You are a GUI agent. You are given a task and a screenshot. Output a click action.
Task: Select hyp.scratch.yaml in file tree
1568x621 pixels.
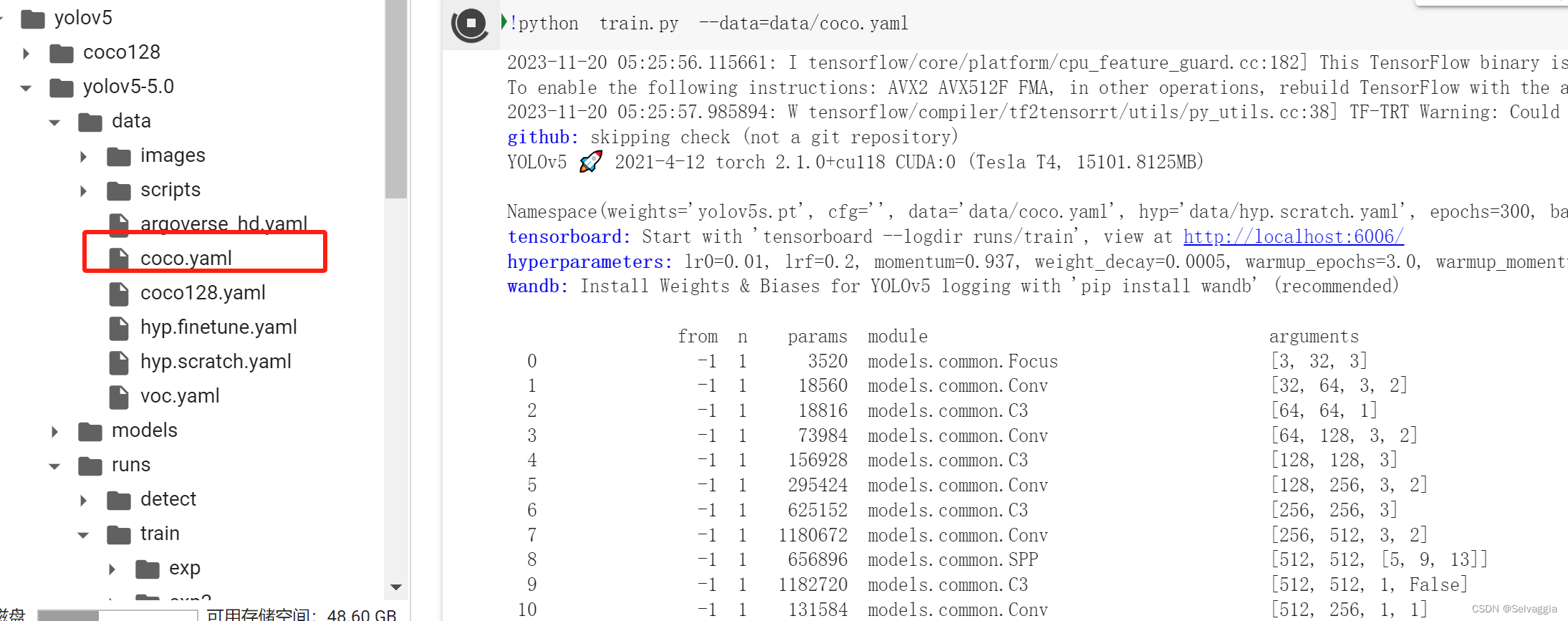216,361
